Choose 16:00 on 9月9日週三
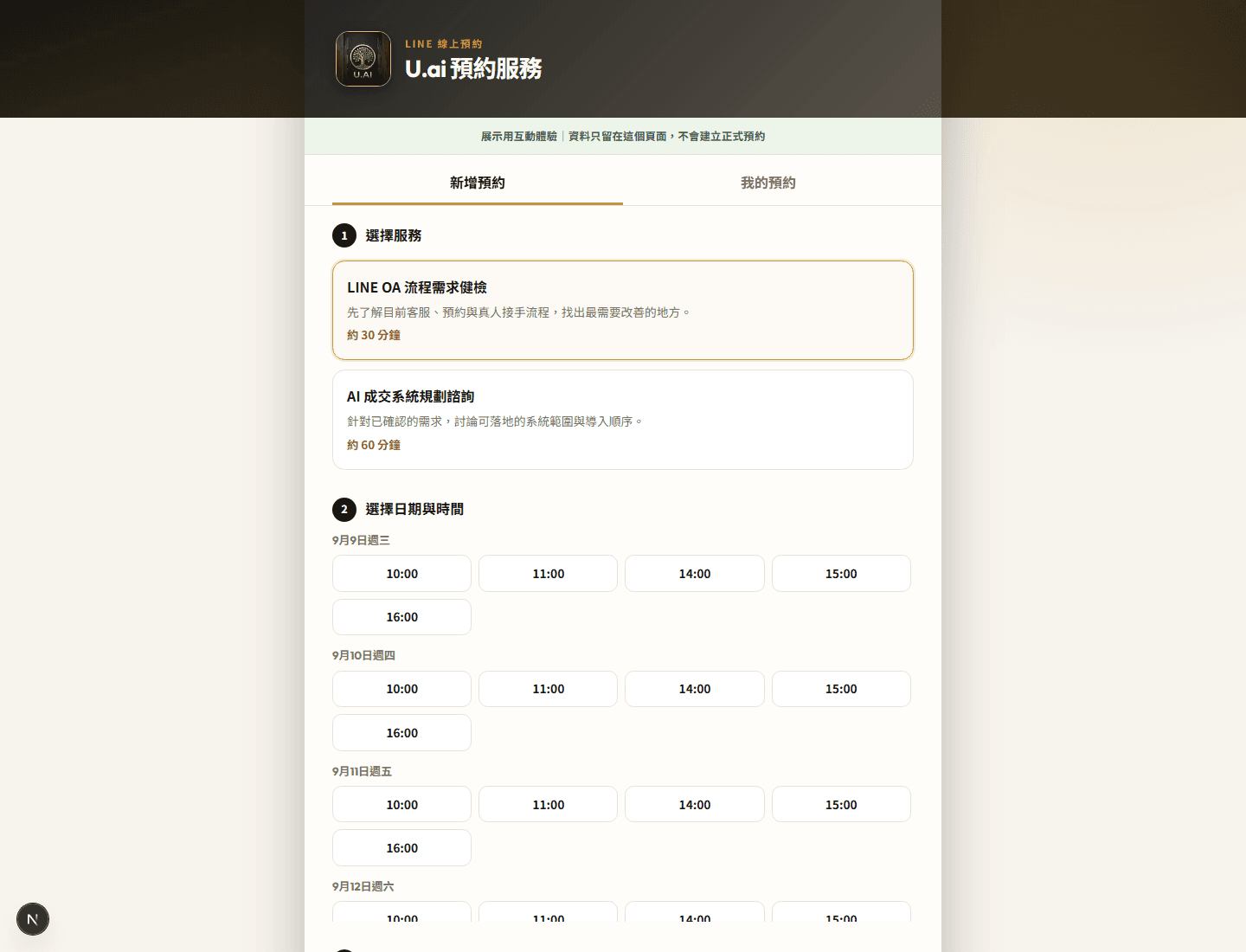Image resolution: width=1246 pixels, height=952 pixels. pos(401,617)
